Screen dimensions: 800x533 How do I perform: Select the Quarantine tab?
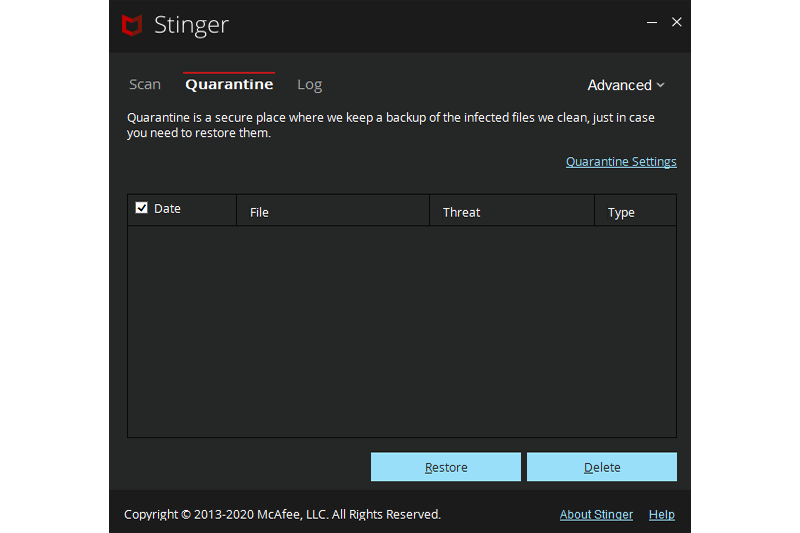(229, 85)
